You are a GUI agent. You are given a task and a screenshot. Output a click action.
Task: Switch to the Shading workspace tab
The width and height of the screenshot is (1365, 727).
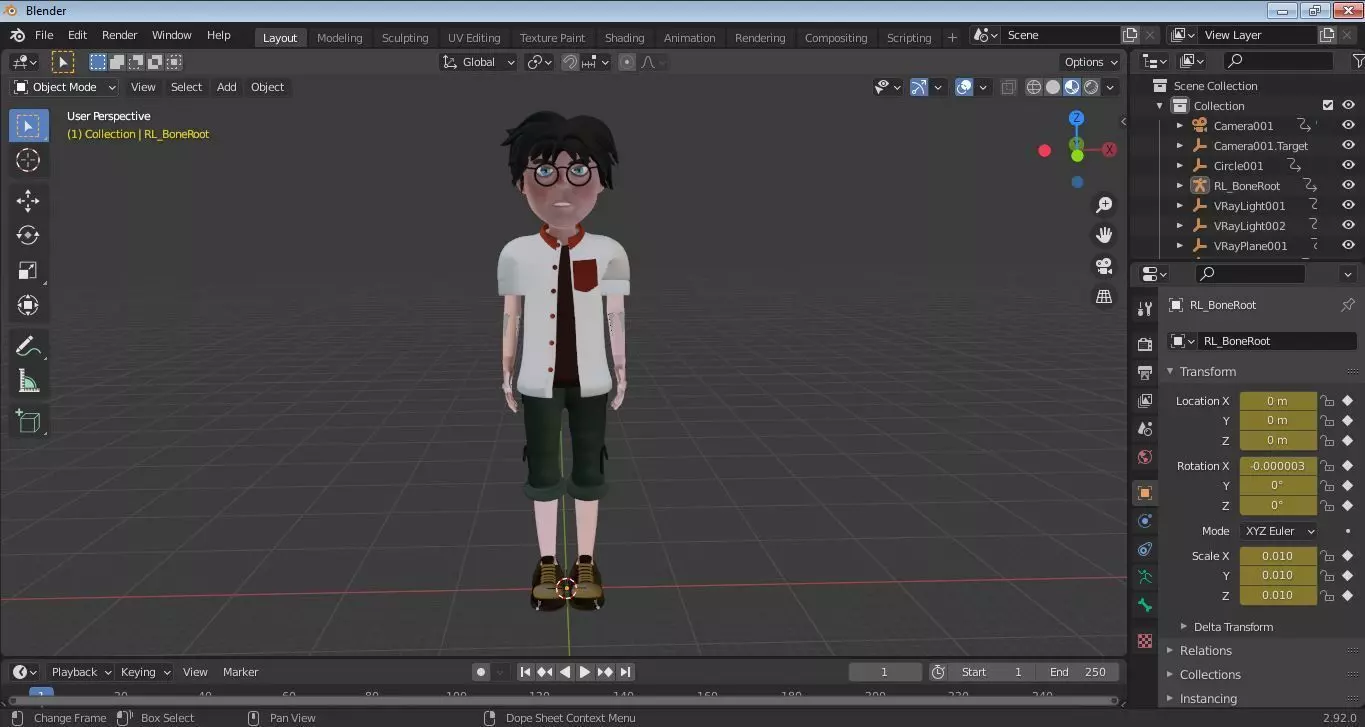tap(624, 38)
